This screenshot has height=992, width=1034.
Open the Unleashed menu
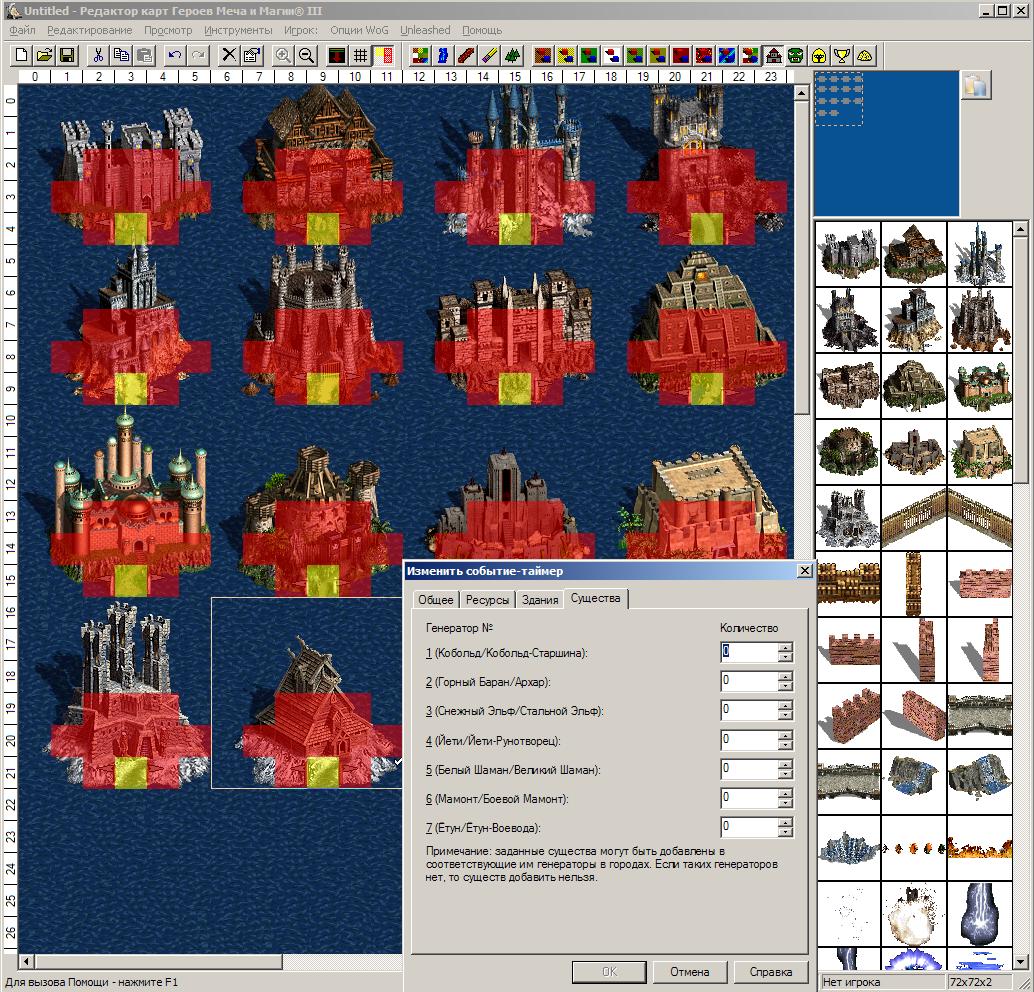(425, 30)
